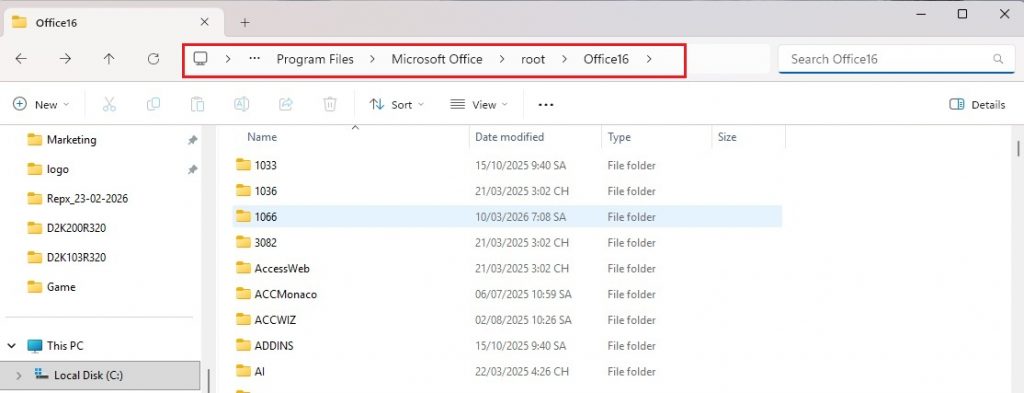Click the file list vertical scrollbar
The height and width of the screenshot is (393, 1024).
pyautogui.click(x=1018, y=149)
